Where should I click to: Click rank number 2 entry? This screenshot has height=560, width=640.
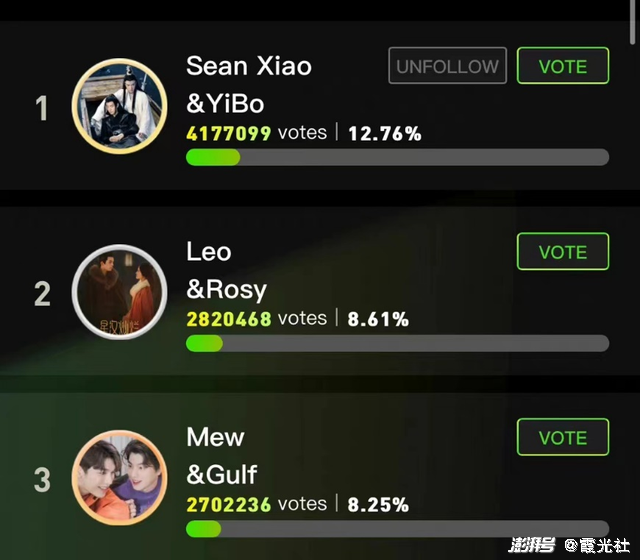click(x=42, y=293)
